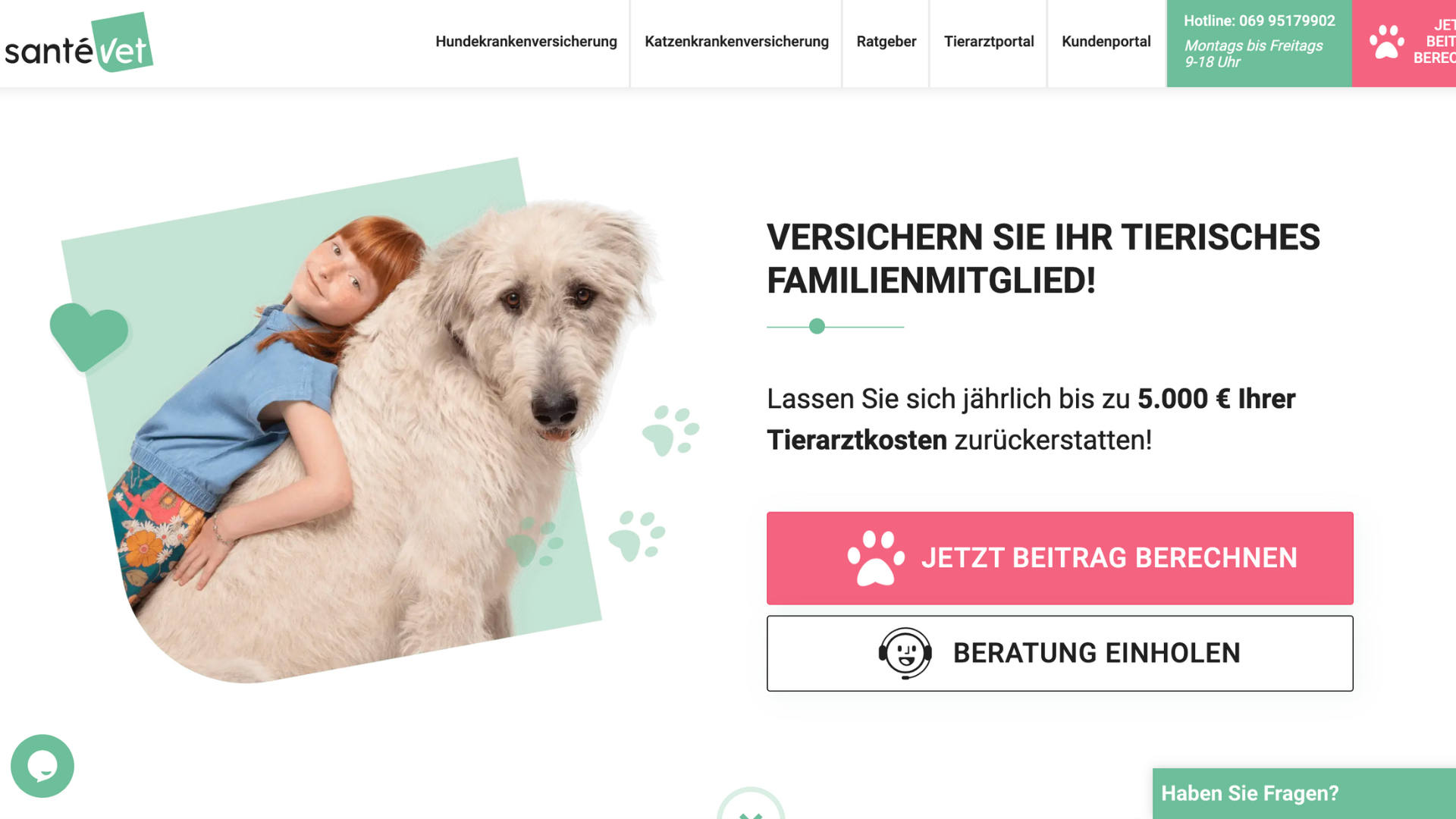The width and height of the screenshot is (1456, 819).
Task: Click the santévet logo
Action: pyautogui.click(x=79, y=42)
